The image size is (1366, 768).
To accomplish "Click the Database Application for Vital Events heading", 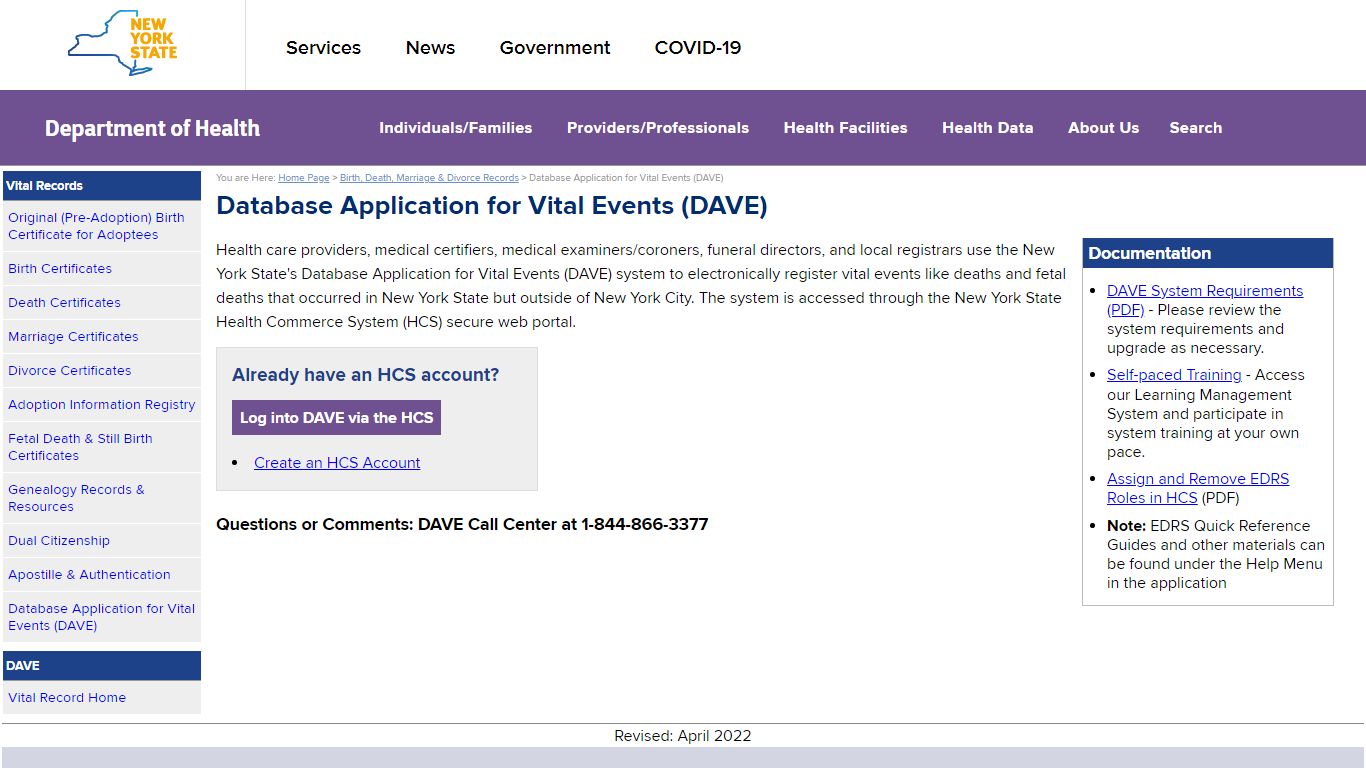I will tap(492, 206).
